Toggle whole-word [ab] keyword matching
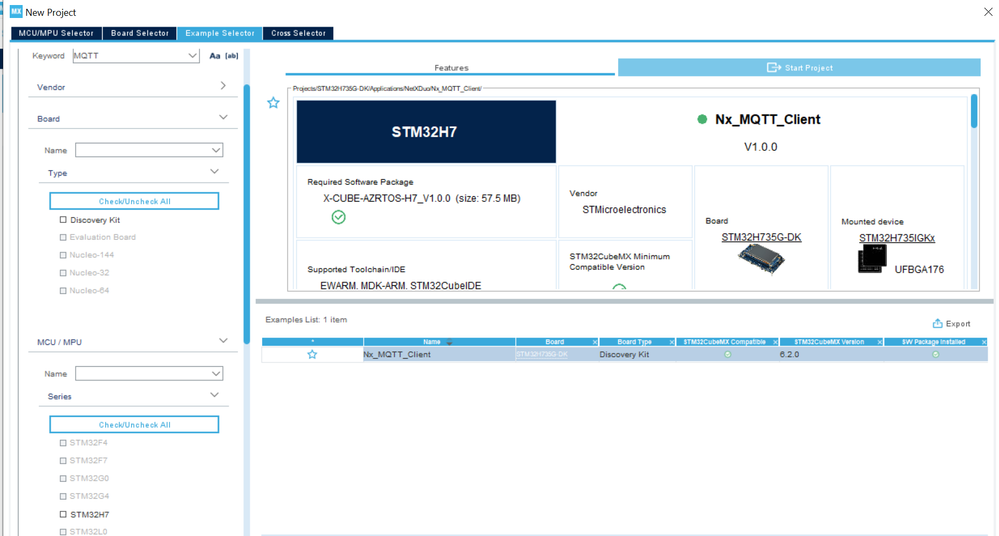This screenshot has width=999, height=536. point(232,56)
